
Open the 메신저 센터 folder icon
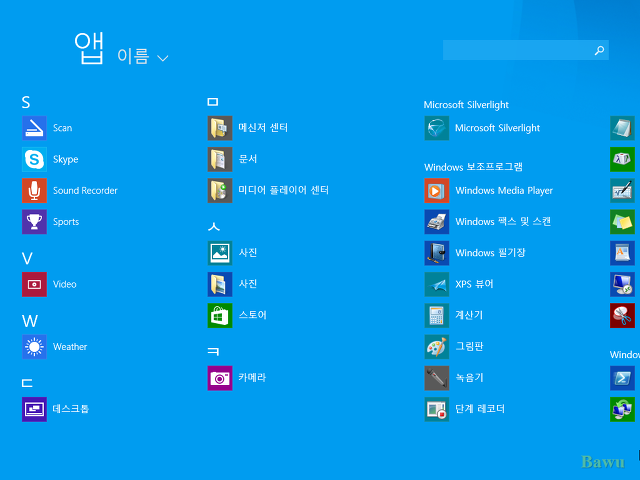pyautogui.click(x=220, y=128)
